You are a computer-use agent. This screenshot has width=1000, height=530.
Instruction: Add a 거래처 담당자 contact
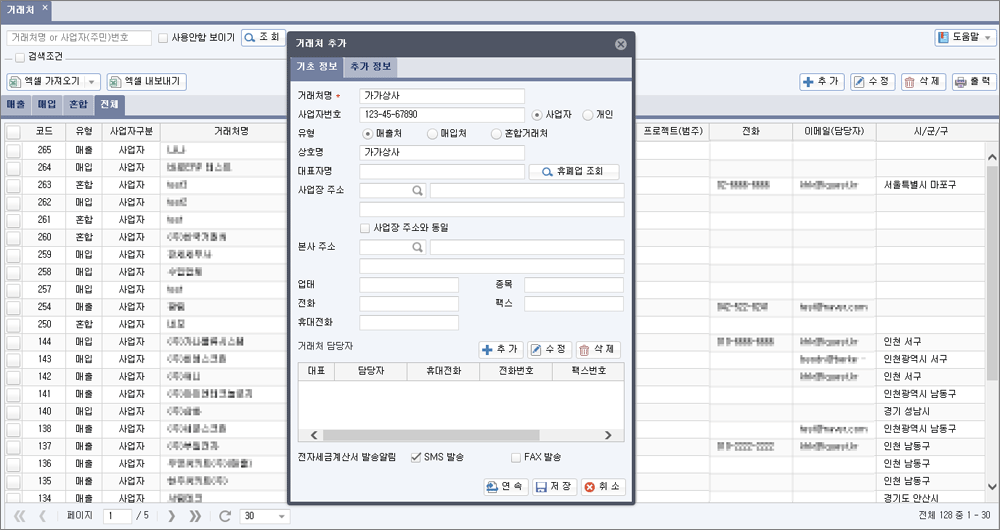coord(501,350)
